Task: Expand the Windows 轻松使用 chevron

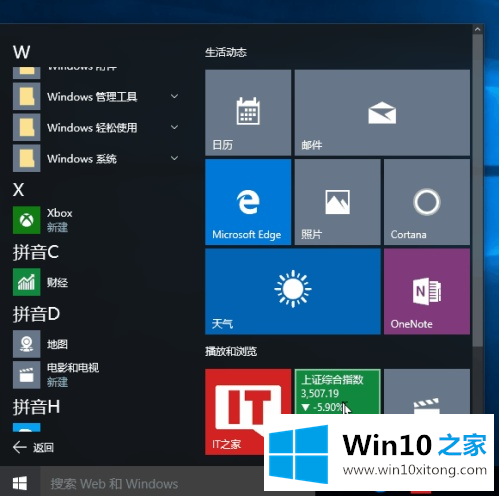Action: [x=174, y=127]
